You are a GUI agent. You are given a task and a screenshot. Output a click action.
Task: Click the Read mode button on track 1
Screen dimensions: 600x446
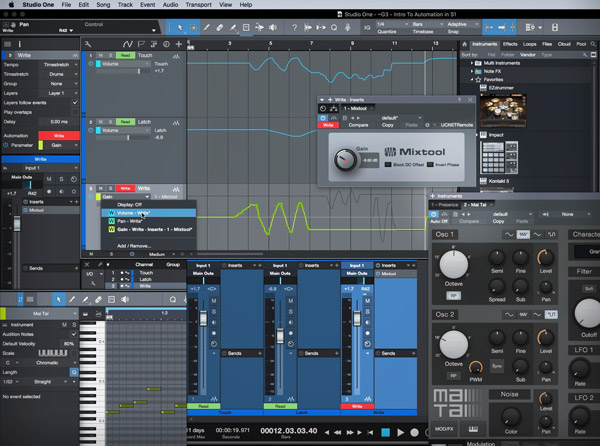(125, 55)
